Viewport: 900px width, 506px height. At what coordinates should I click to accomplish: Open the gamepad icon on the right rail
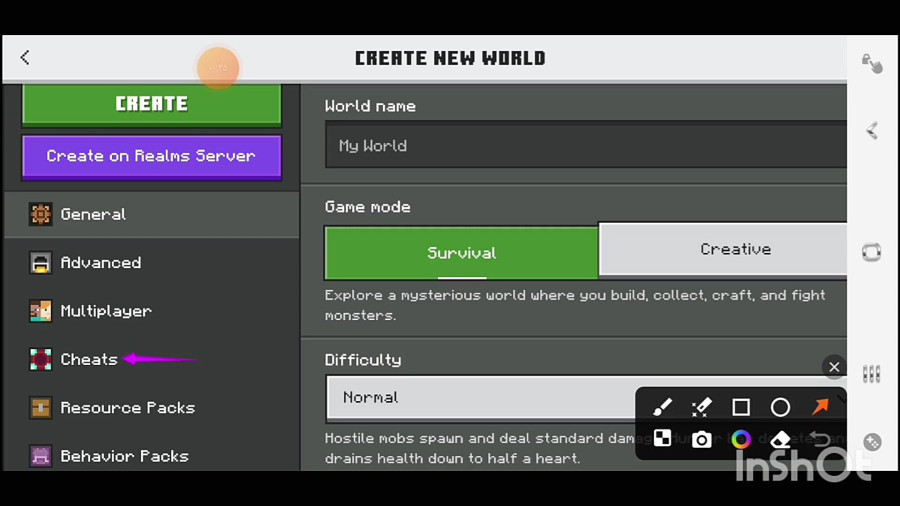click(872, 442)
